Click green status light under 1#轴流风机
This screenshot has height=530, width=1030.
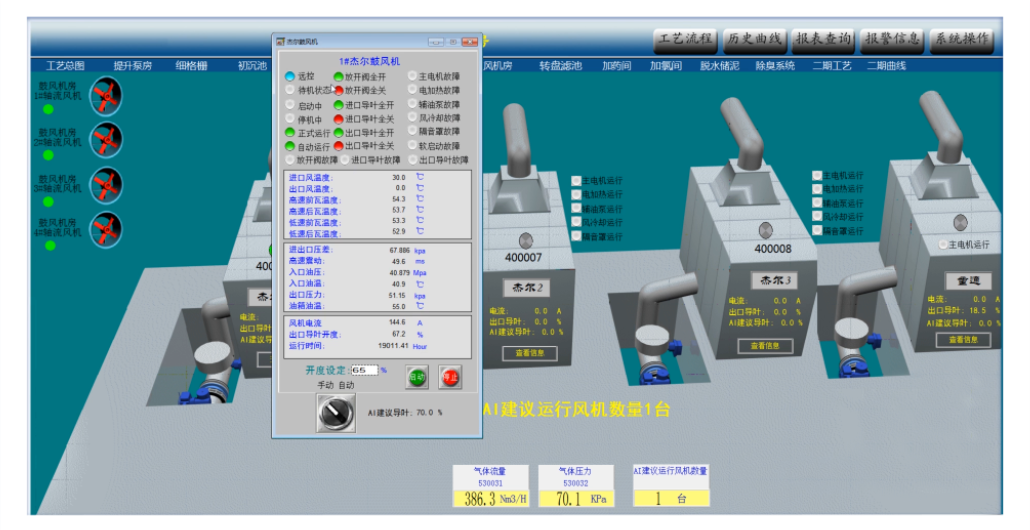coord(48,109)
